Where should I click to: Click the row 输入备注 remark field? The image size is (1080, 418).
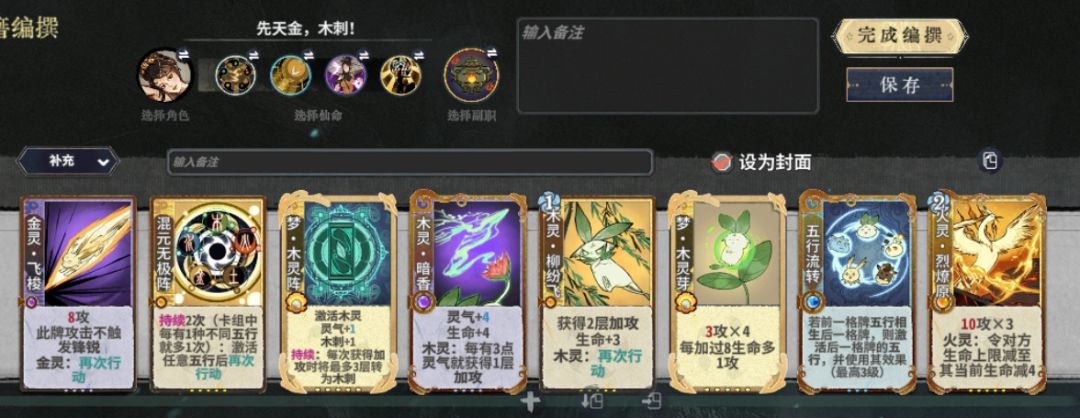tap(410, 163)
